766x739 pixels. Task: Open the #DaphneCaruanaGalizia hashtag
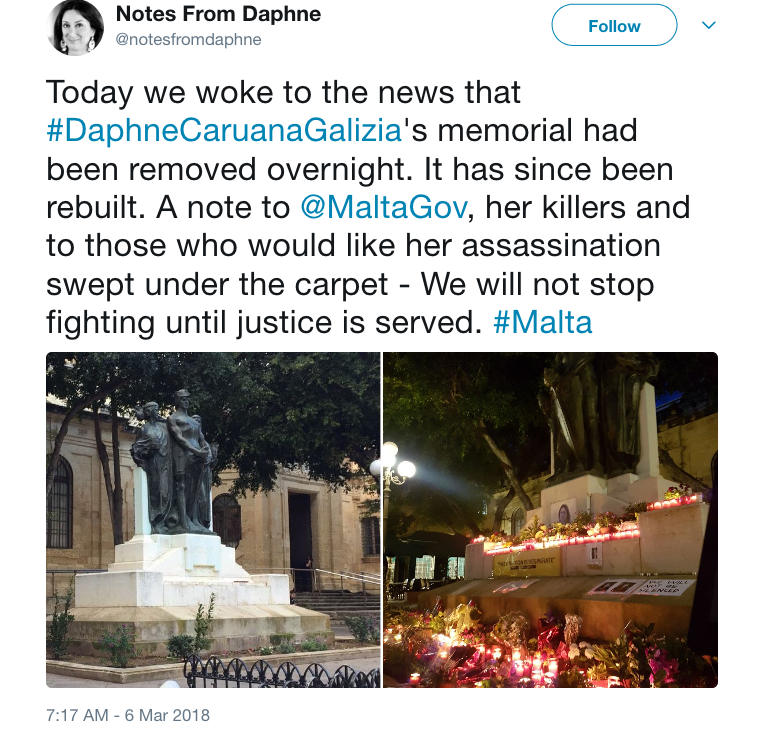pyautogui.click(x=224, y=130)
